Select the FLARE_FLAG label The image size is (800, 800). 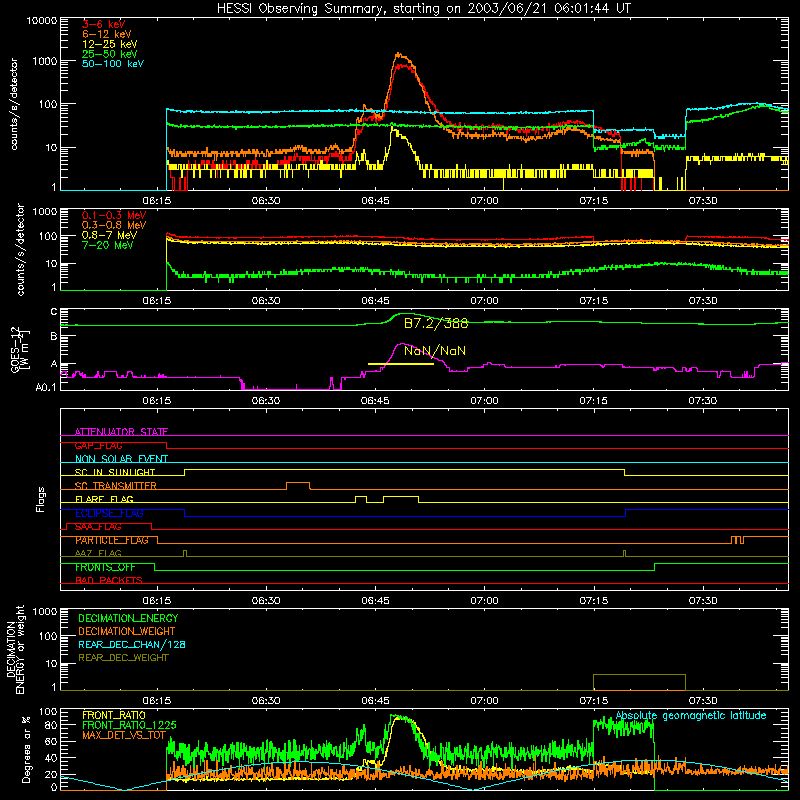point(104,499)
